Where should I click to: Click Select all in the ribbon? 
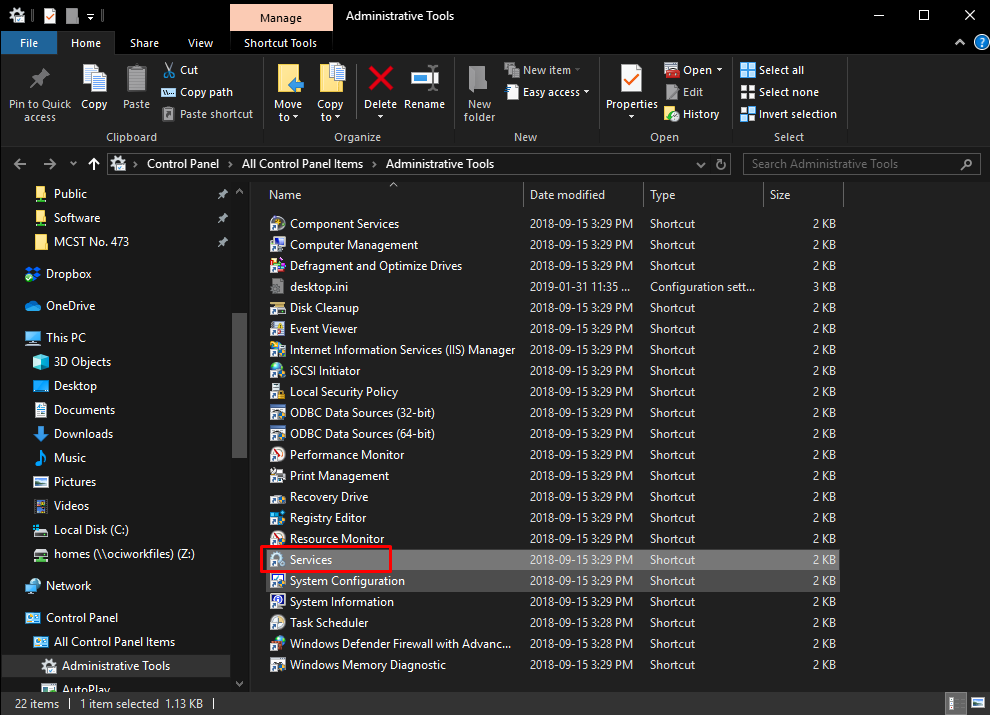click(772, 70)
